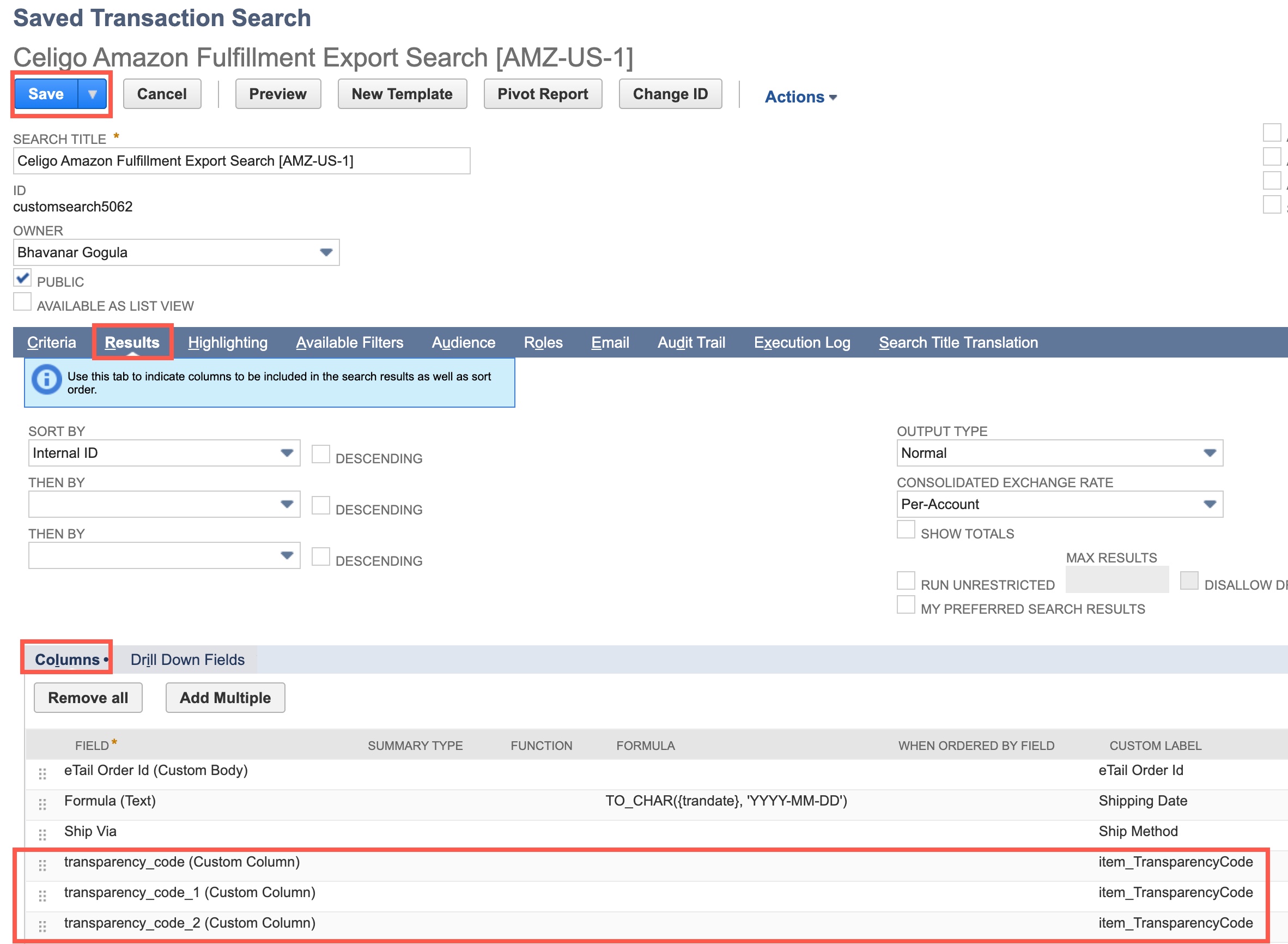The height and width of the screenshot is (944, 1288).
Task: Open the Audience tab
Action: point(464,342)
